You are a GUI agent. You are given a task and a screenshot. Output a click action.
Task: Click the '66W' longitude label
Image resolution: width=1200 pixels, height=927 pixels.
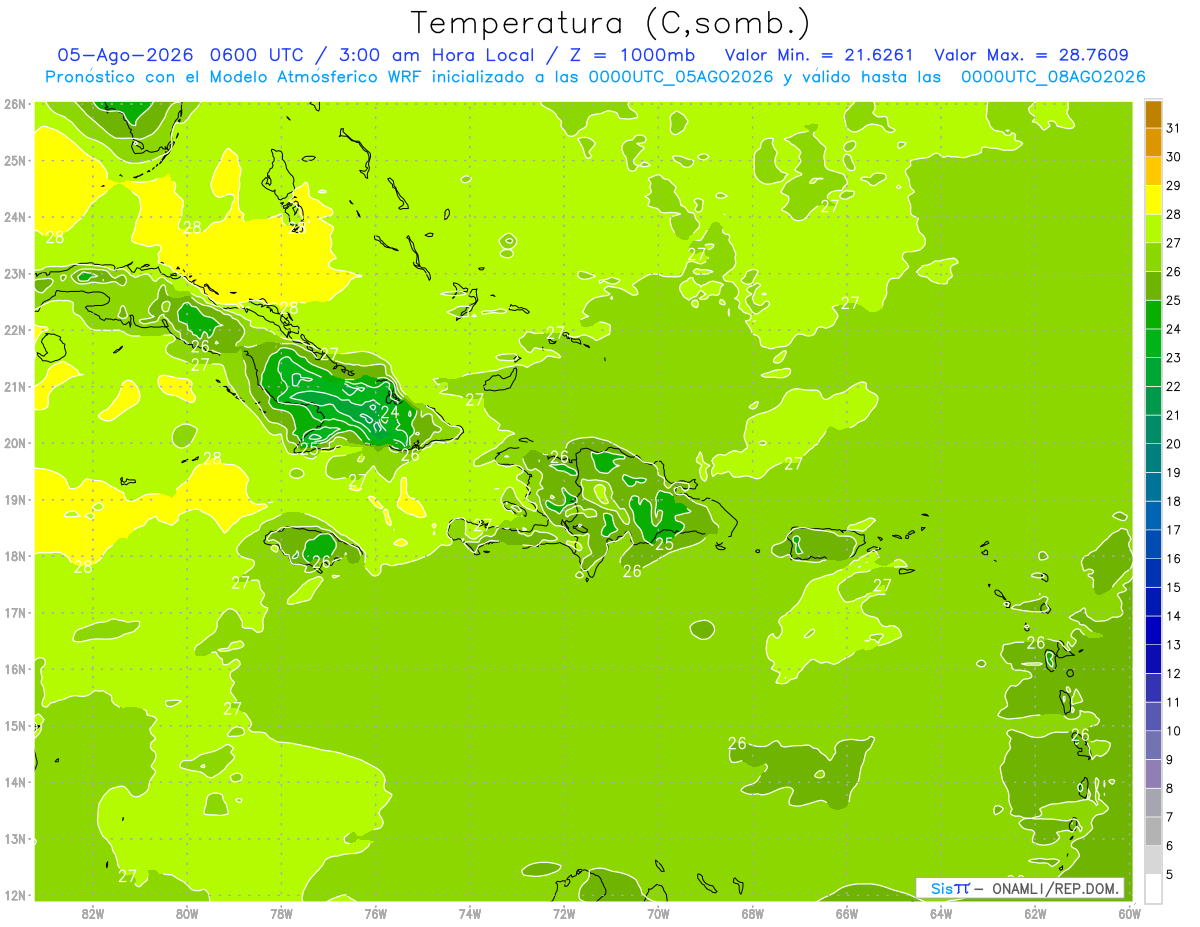pyautogui.click(x=846, y=913)
